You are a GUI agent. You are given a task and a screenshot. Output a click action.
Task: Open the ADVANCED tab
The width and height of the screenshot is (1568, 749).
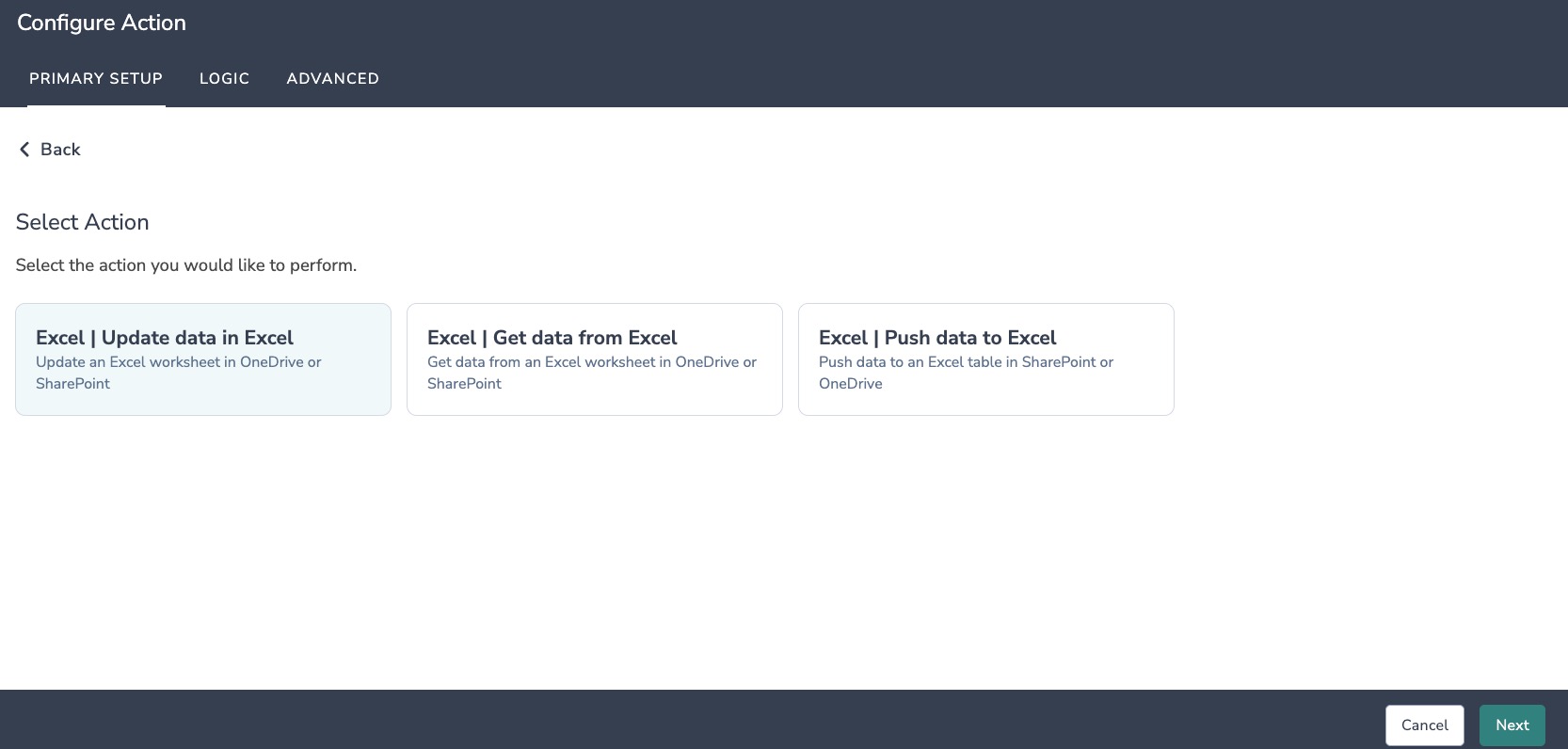[333, 79]
